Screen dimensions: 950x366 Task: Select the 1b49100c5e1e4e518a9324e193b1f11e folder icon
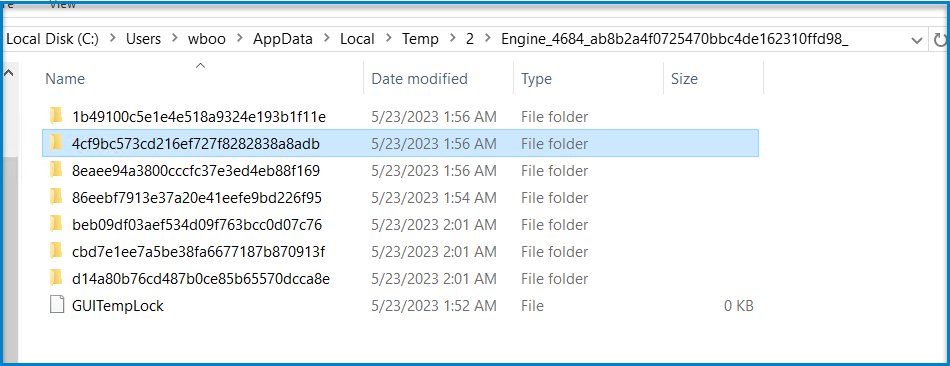tap(56, 116)
